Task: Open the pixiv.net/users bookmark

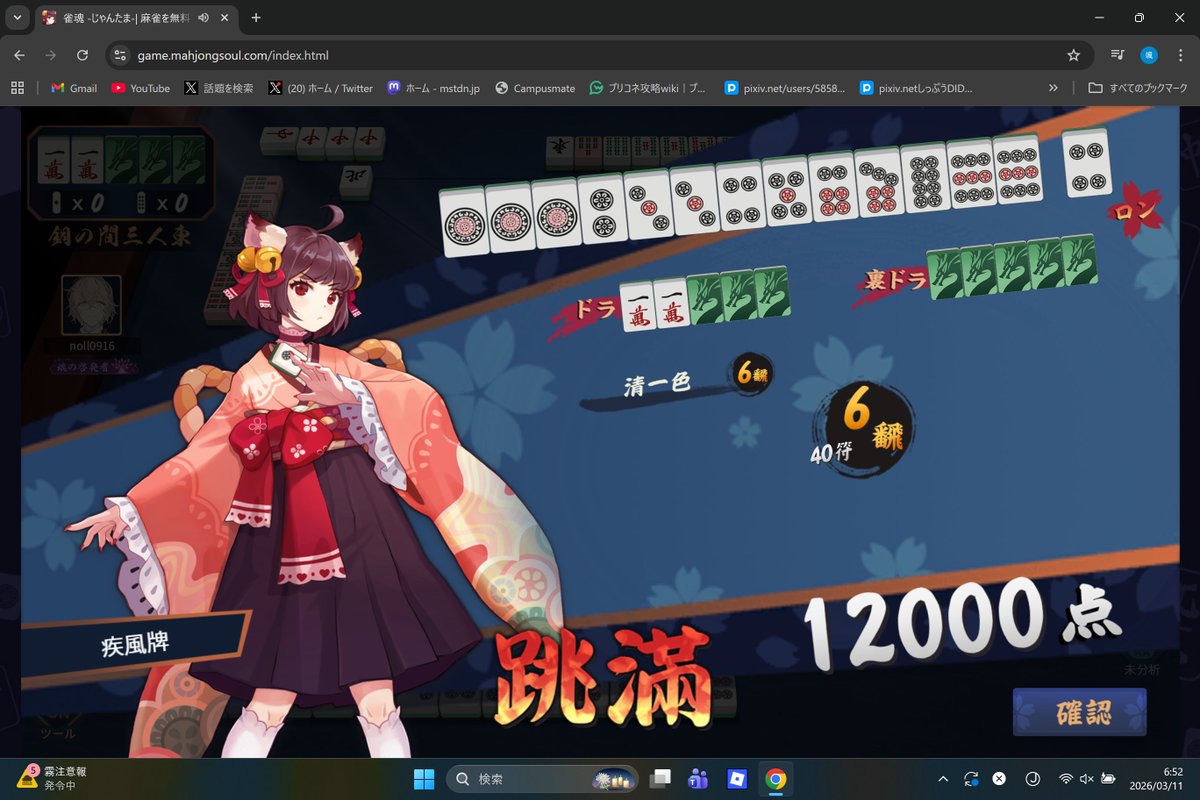Action: coord(785,88)
